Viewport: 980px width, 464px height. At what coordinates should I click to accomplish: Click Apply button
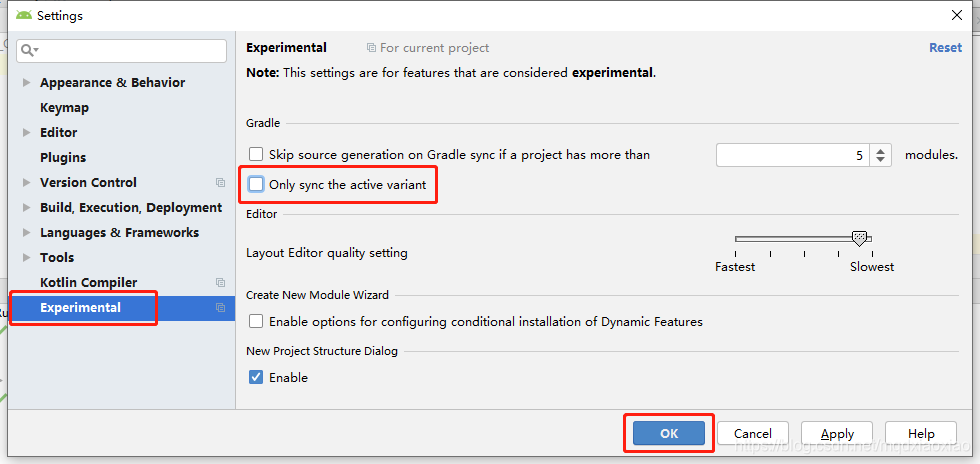click(x=837, y=433)
